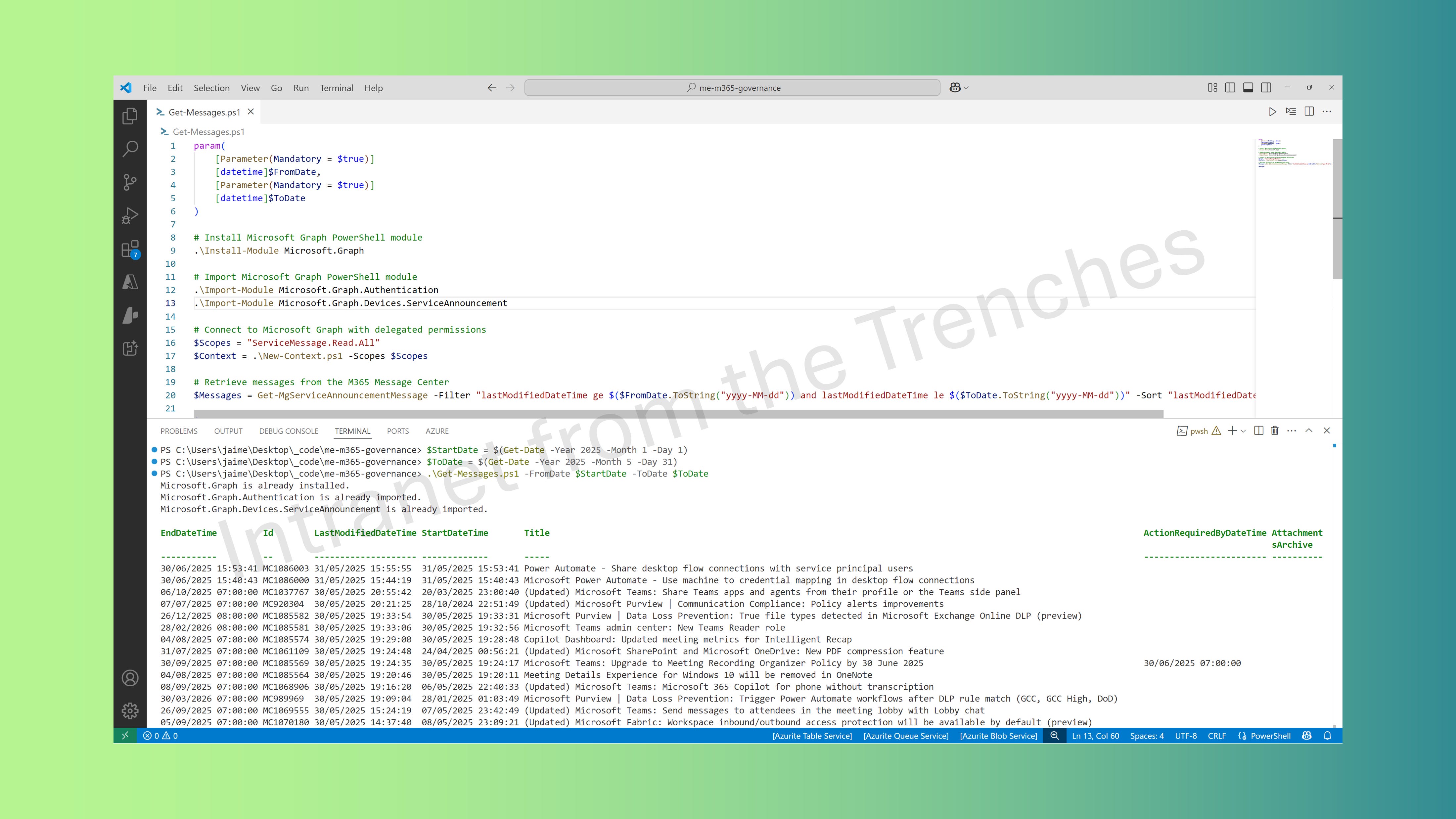The width and height of the screenshot is (1456, 819).
Task: Open the Go menu
Action: point(276,88)
